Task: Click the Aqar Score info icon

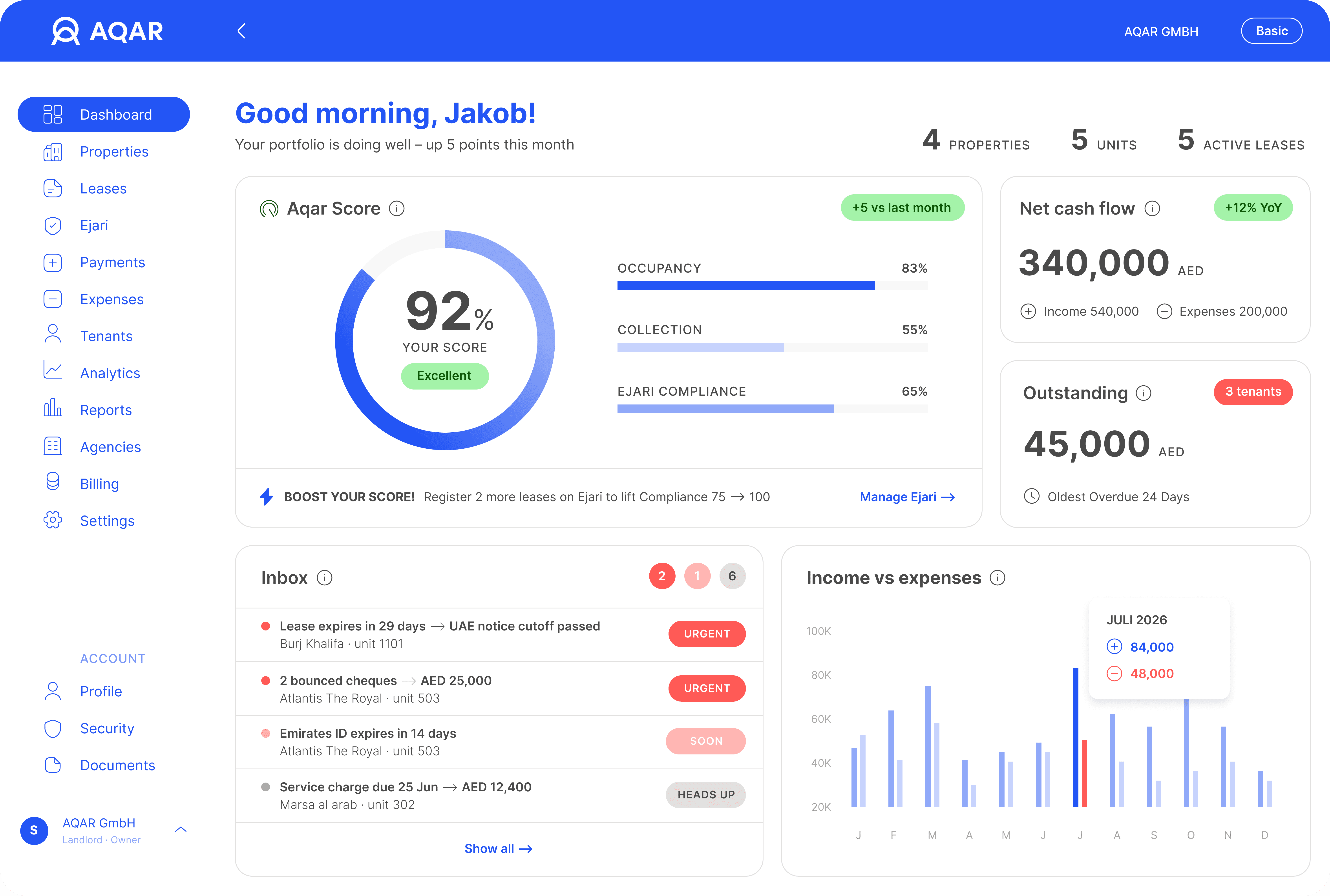Action: [x=397, y=209]
